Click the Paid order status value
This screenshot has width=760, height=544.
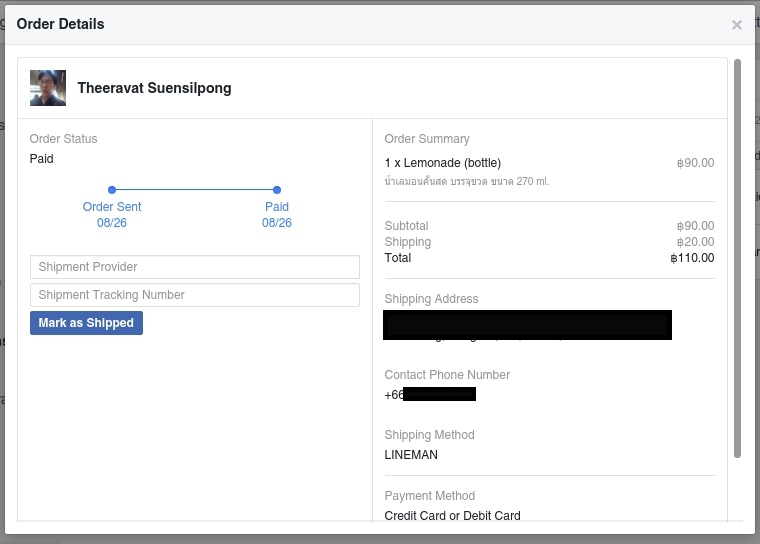(42, 159)
